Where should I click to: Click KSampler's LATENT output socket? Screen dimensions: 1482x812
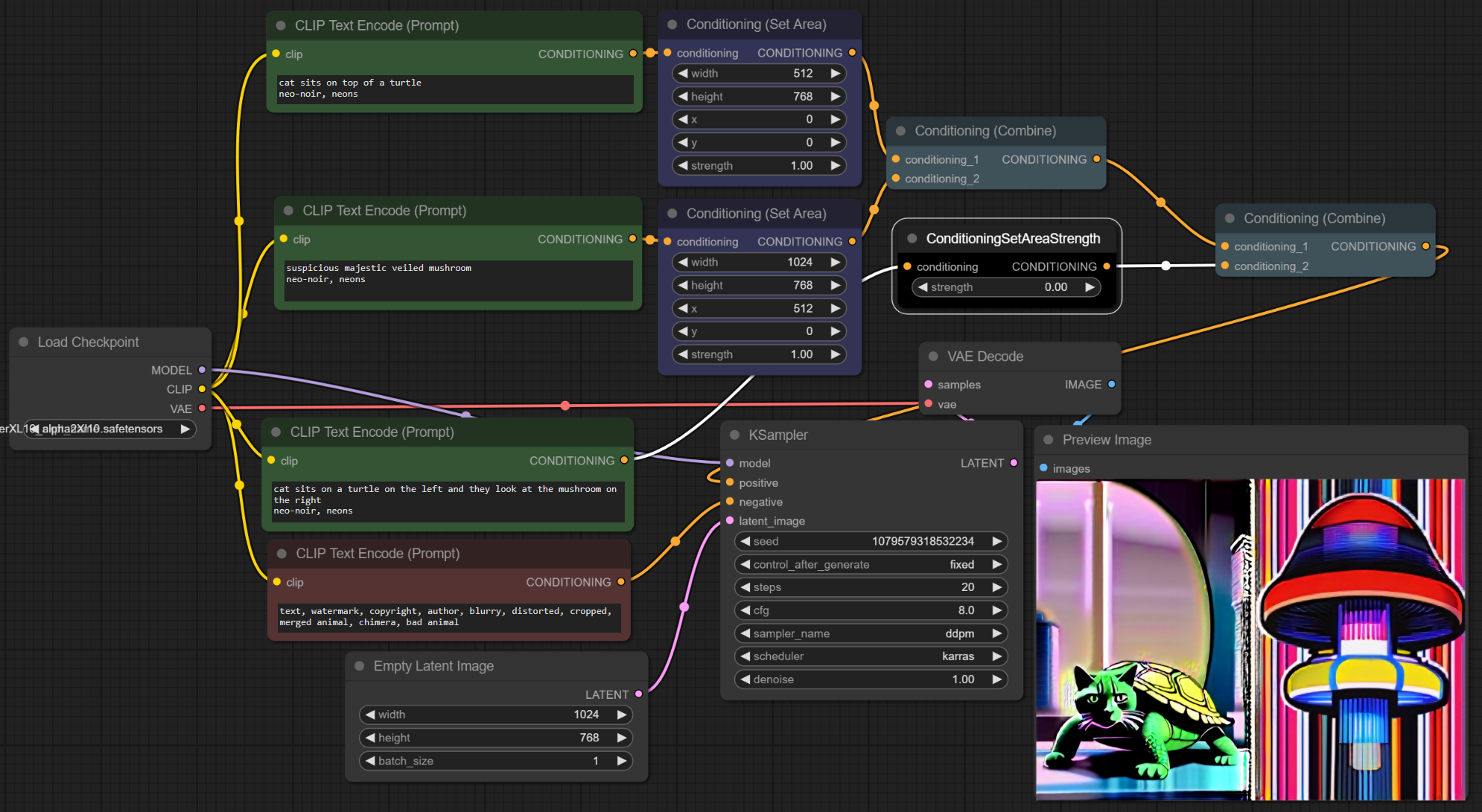[1014, 463]
